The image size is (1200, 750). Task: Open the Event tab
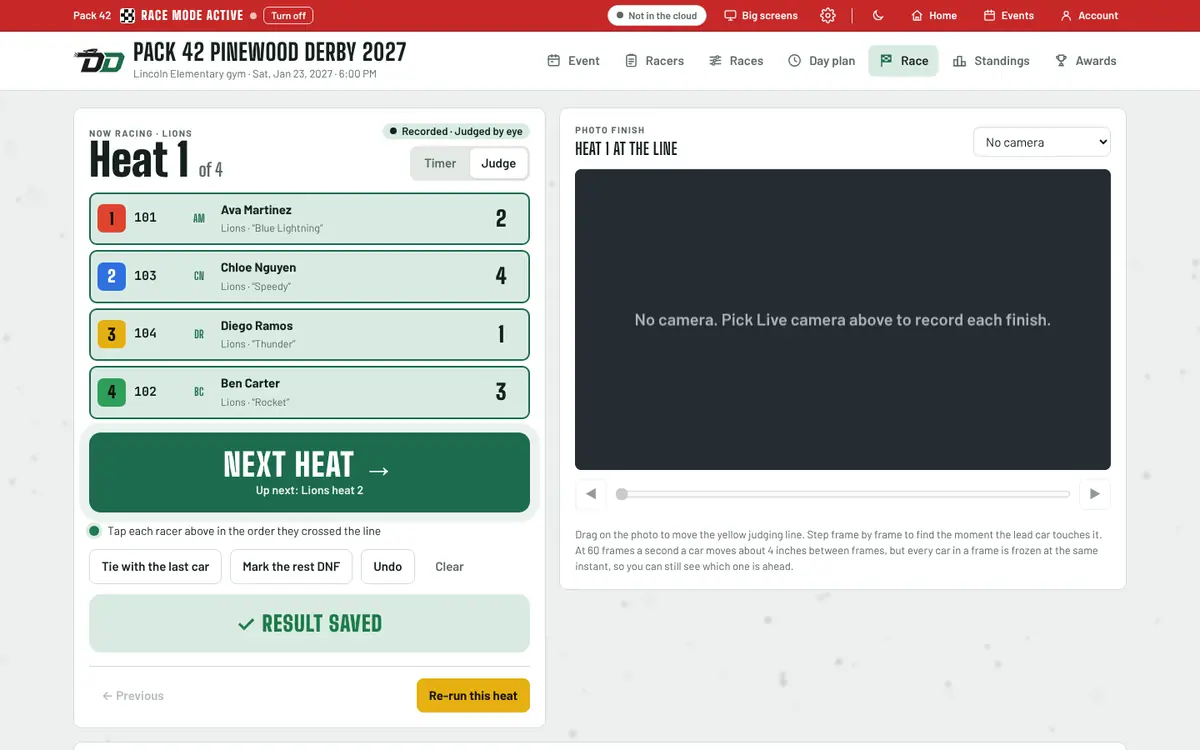[573, 61]
